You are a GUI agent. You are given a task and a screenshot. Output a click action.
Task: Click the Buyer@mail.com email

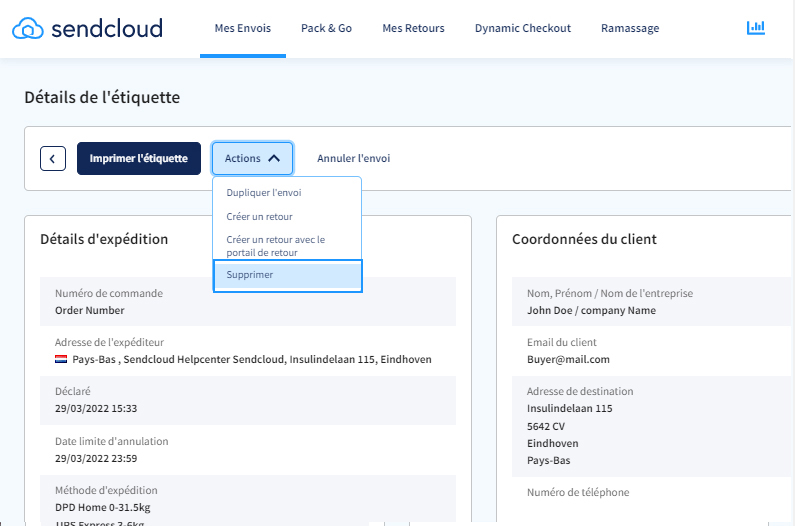(x=568, y=360)
